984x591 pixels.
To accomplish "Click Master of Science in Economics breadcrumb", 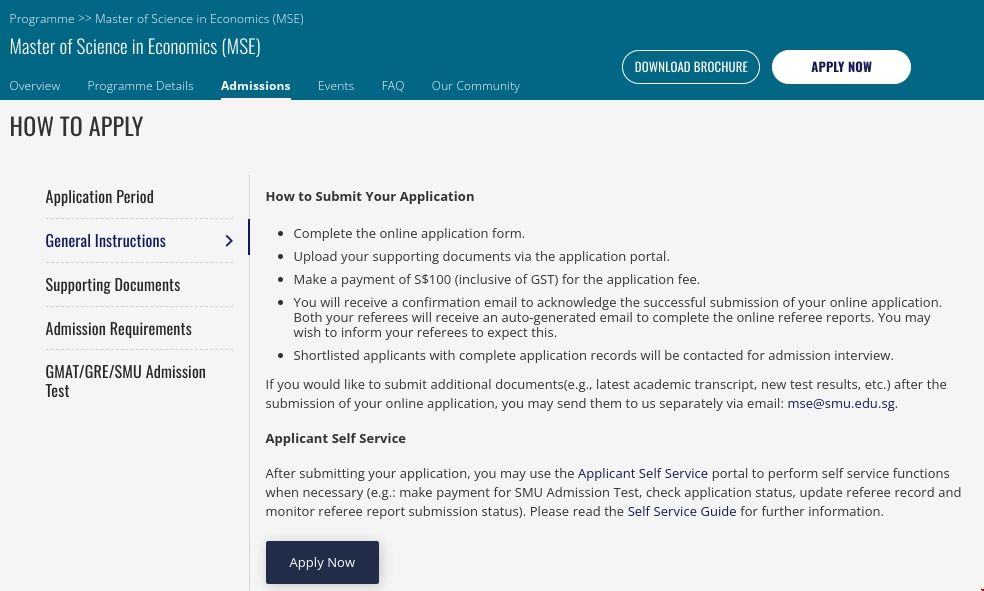I will point(199,19).
